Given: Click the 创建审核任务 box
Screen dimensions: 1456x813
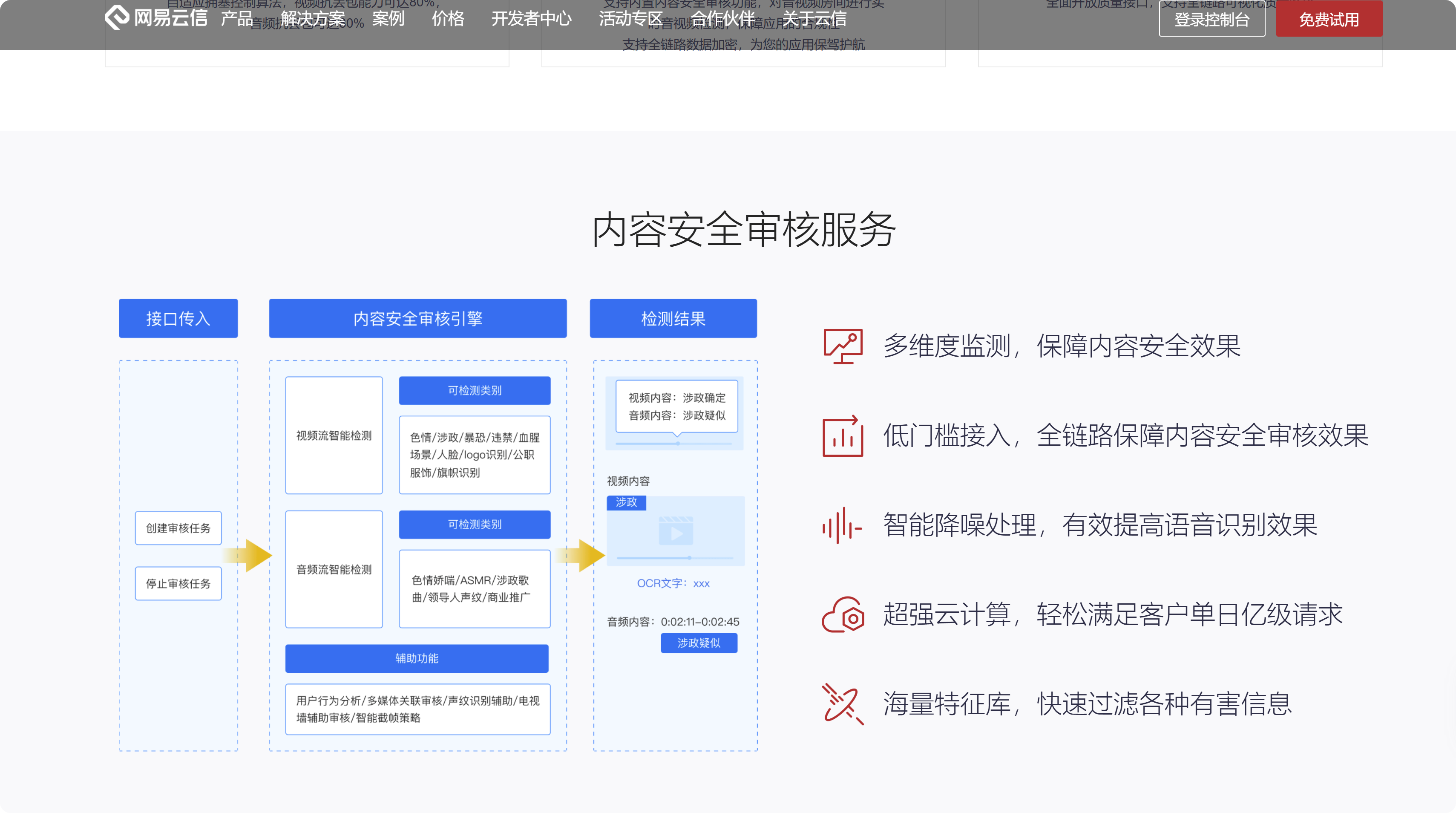Looking at the screenshot, I should pyautogui.click(x=178, y=528).
